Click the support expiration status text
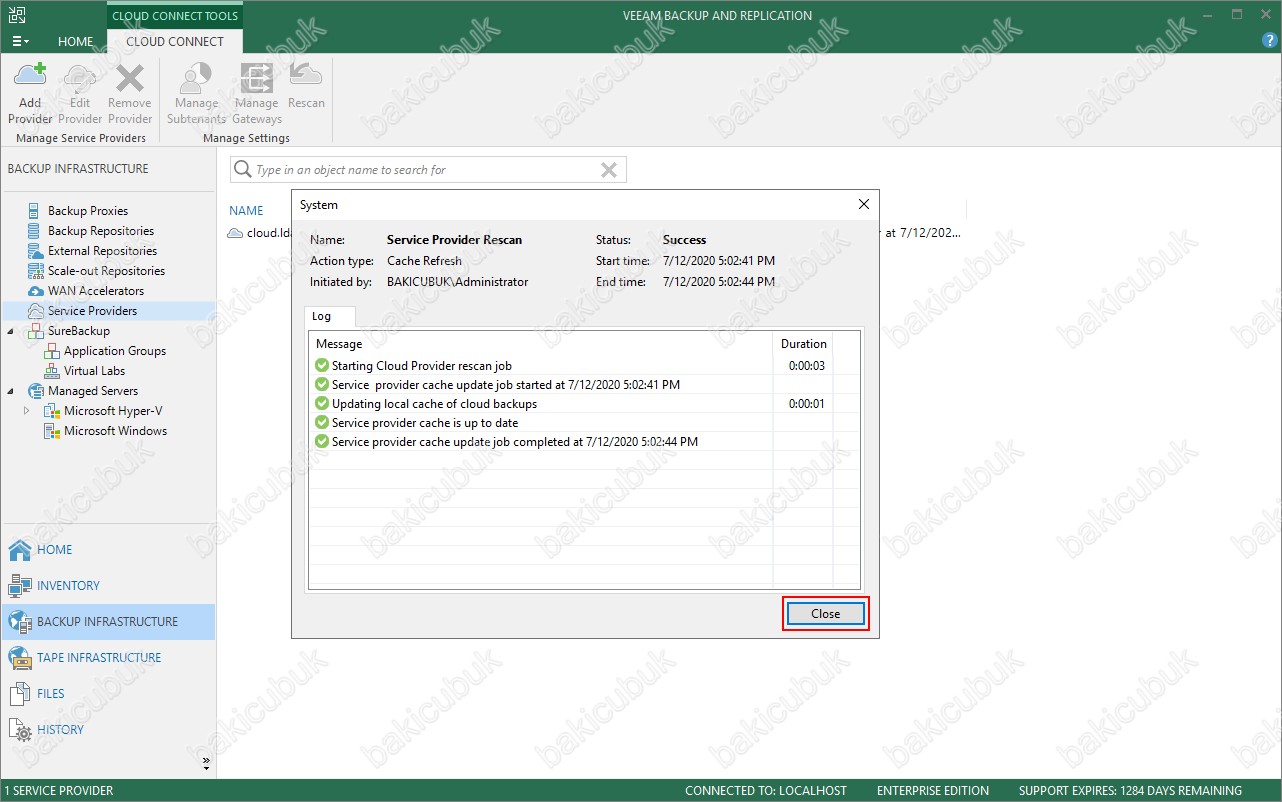 point(1130,791)
